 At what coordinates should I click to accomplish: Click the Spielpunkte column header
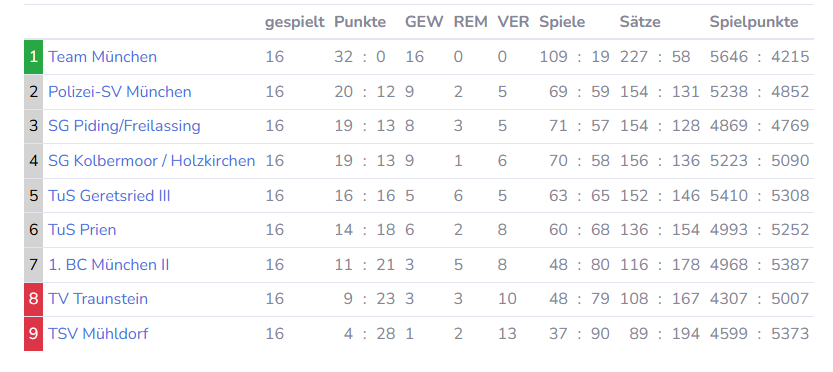coord(754,22)
